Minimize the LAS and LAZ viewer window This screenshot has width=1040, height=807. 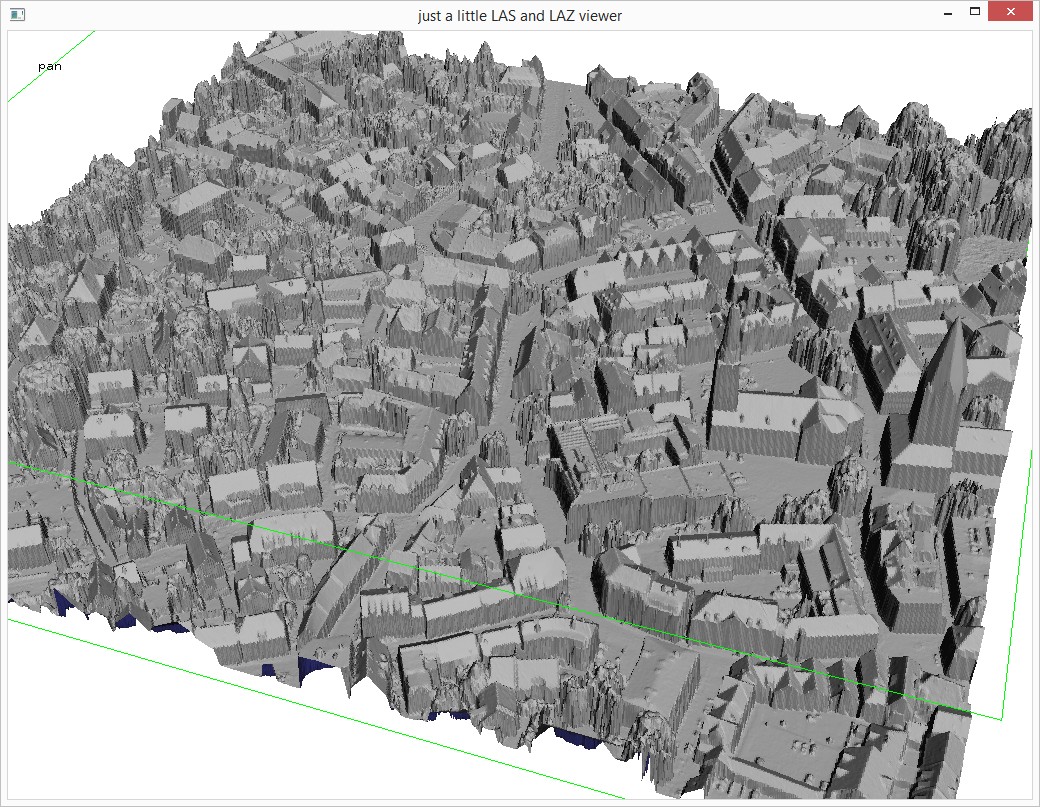point(945,12)
